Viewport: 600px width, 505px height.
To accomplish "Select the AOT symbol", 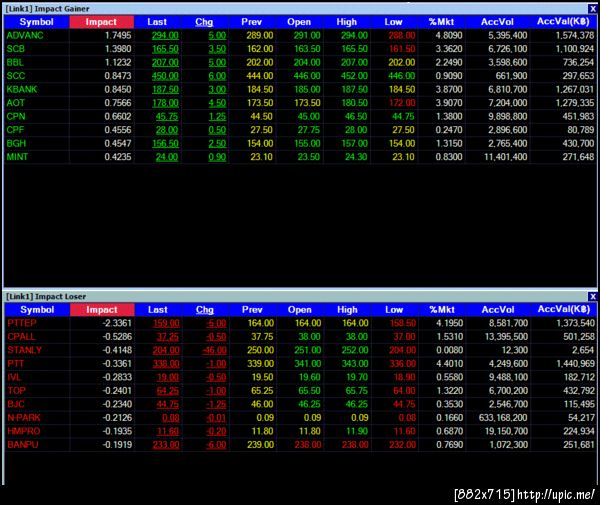I will pos(16,103).
